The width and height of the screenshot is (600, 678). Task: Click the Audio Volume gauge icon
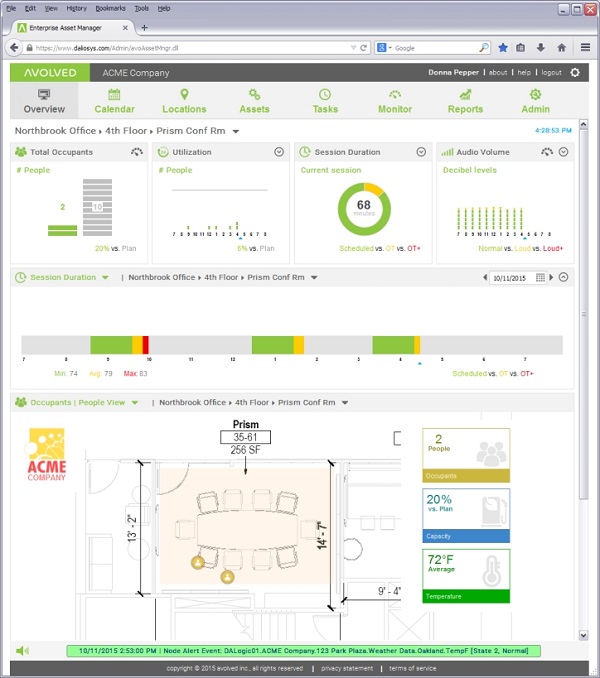point(547,152)
